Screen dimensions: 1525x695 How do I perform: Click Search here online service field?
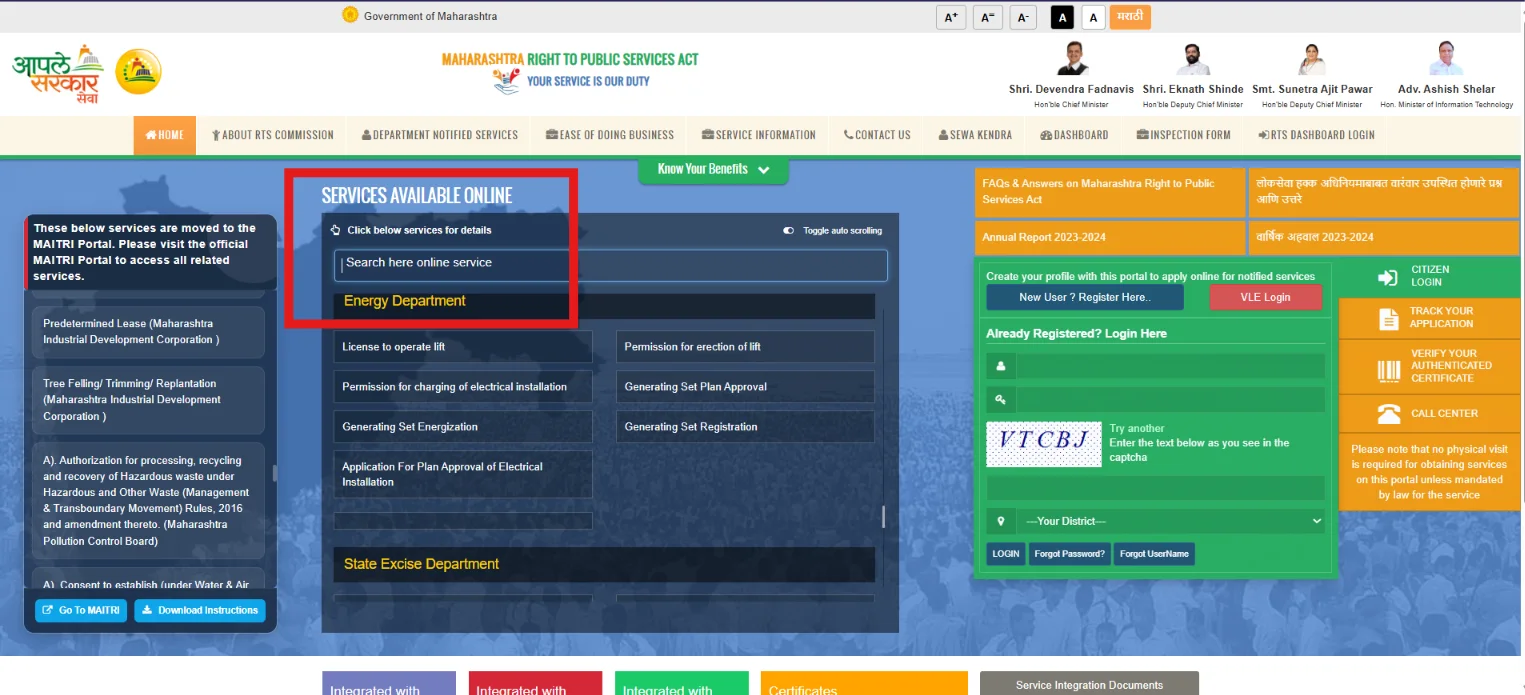pyautogui.click(x=610, y=265)
